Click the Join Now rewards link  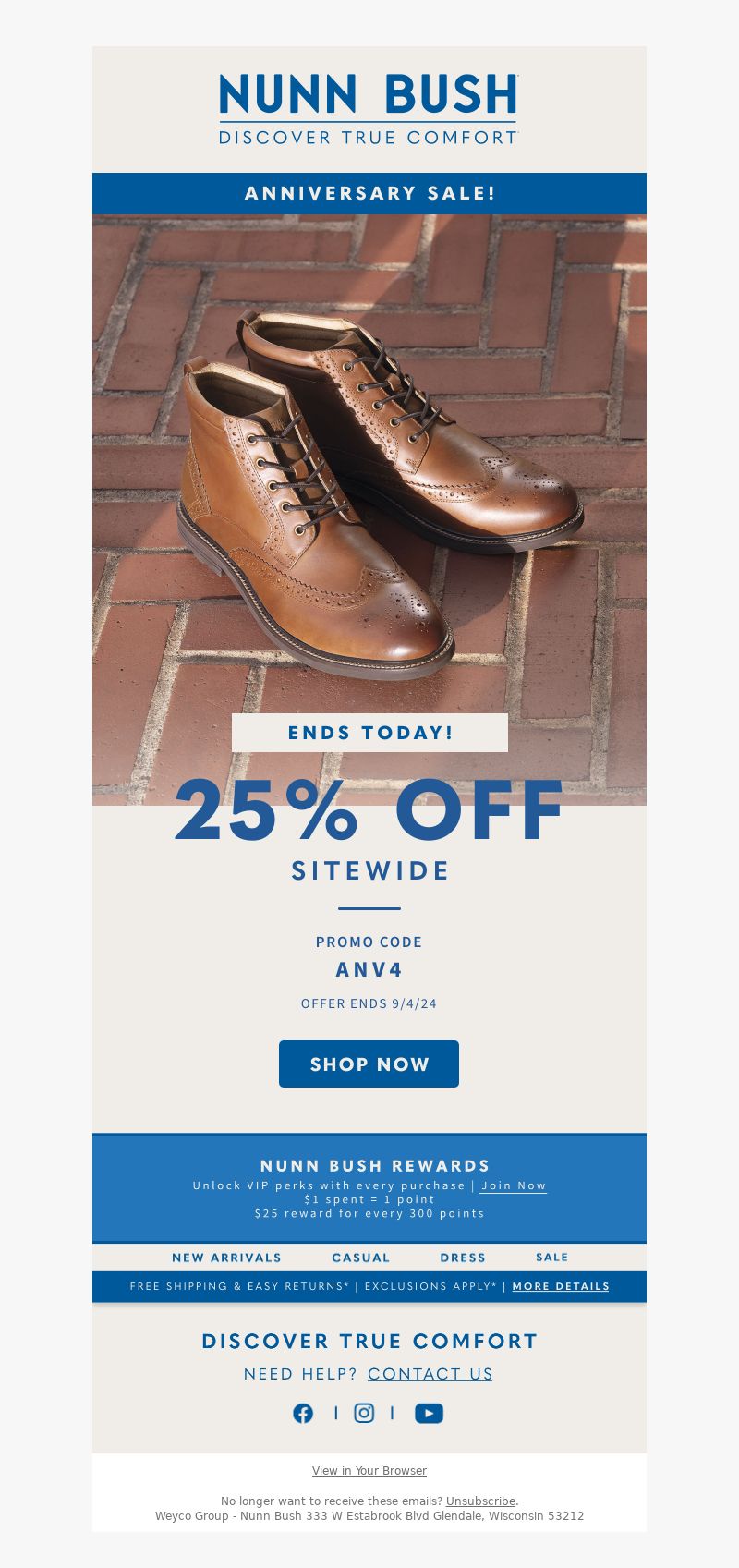(514, 1185)
